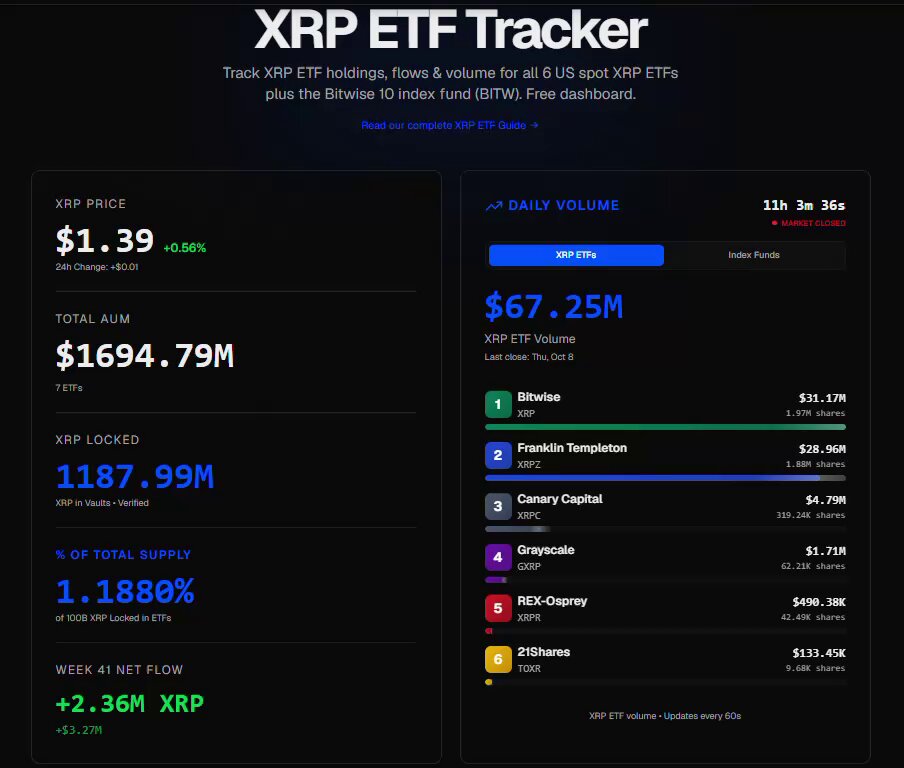Click the 11h 3m 36s countdown timer

pos(804,205)
